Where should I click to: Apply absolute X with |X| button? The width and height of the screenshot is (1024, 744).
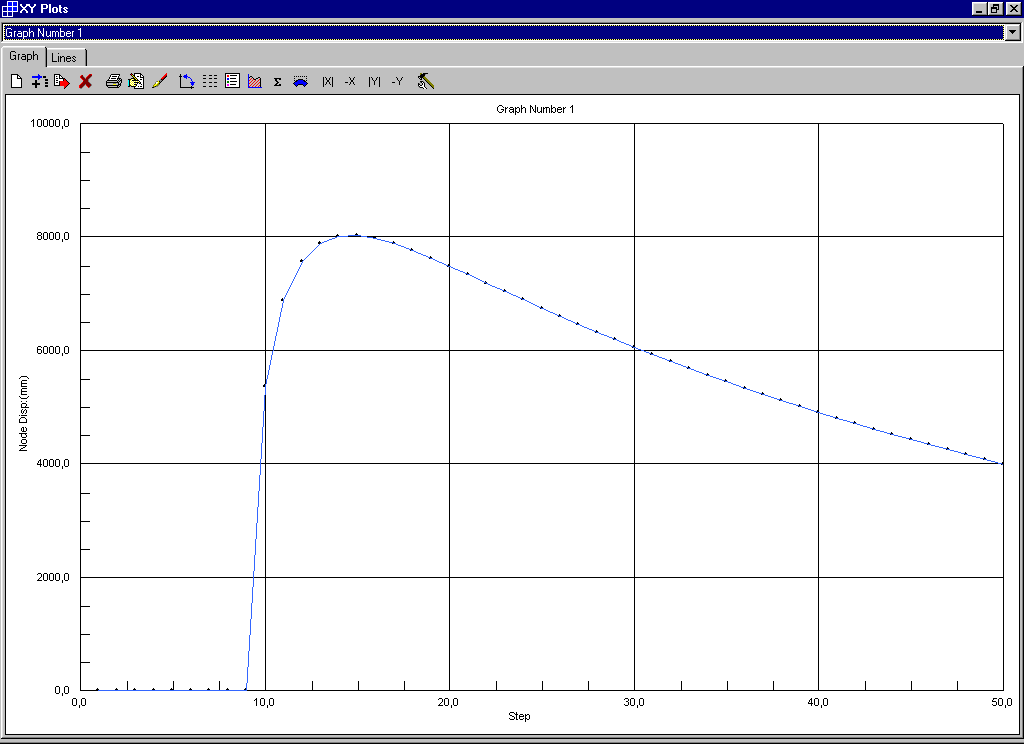328,82
